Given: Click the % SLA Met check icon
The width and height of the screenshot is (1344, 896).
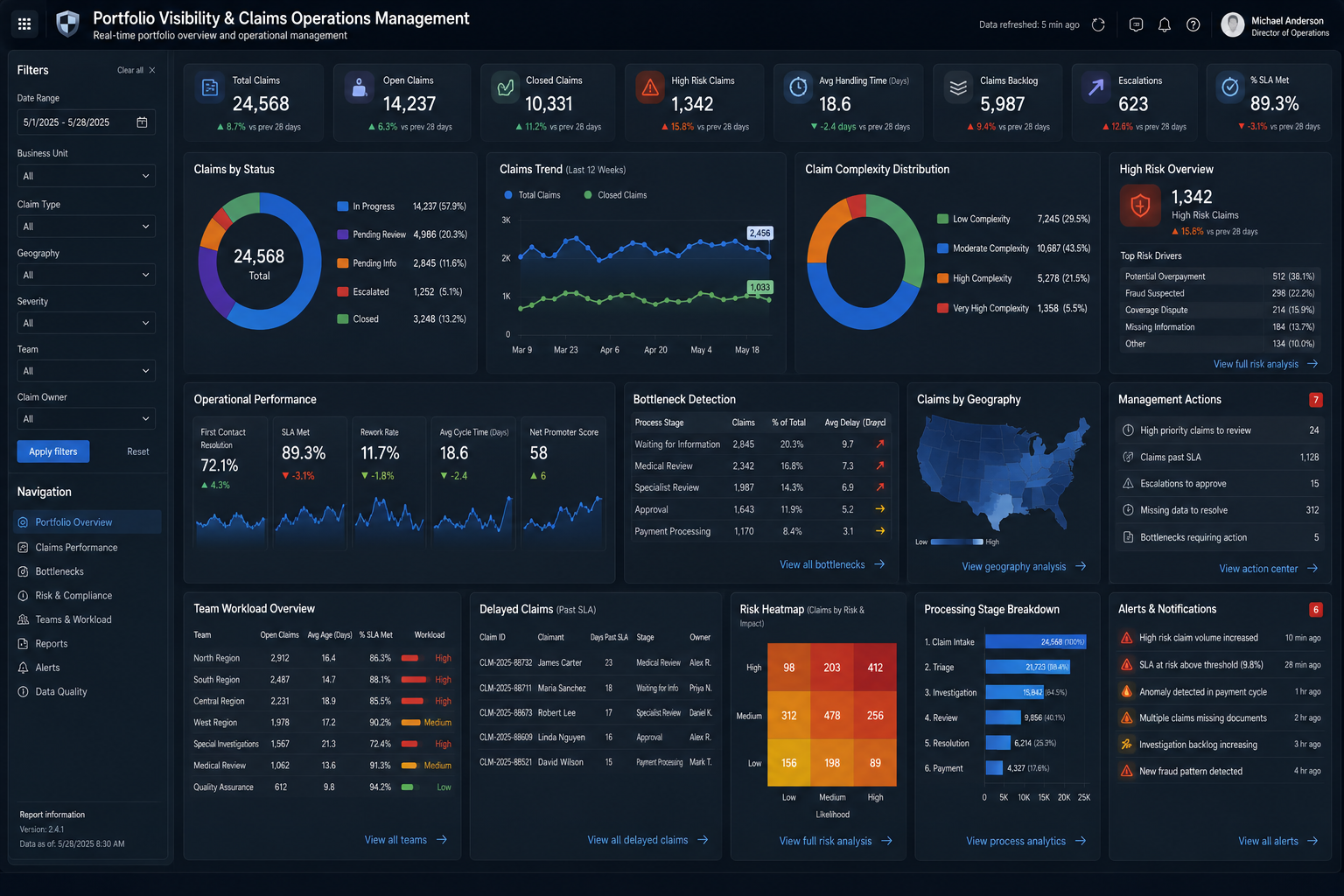Looking at the screenshot, I should 1230,87.
